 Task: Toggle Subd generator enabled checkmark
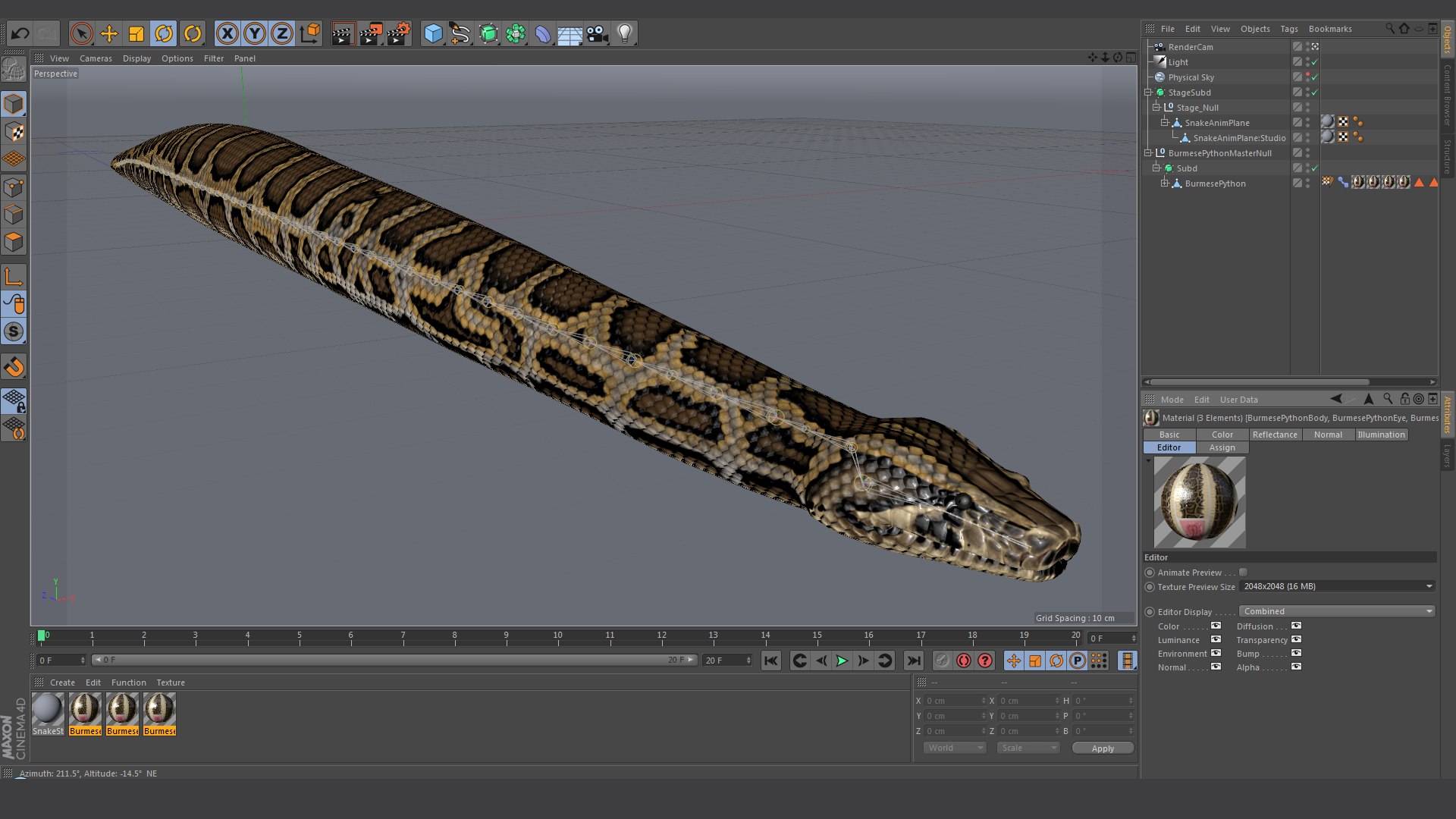click(x=1315, y=168)
